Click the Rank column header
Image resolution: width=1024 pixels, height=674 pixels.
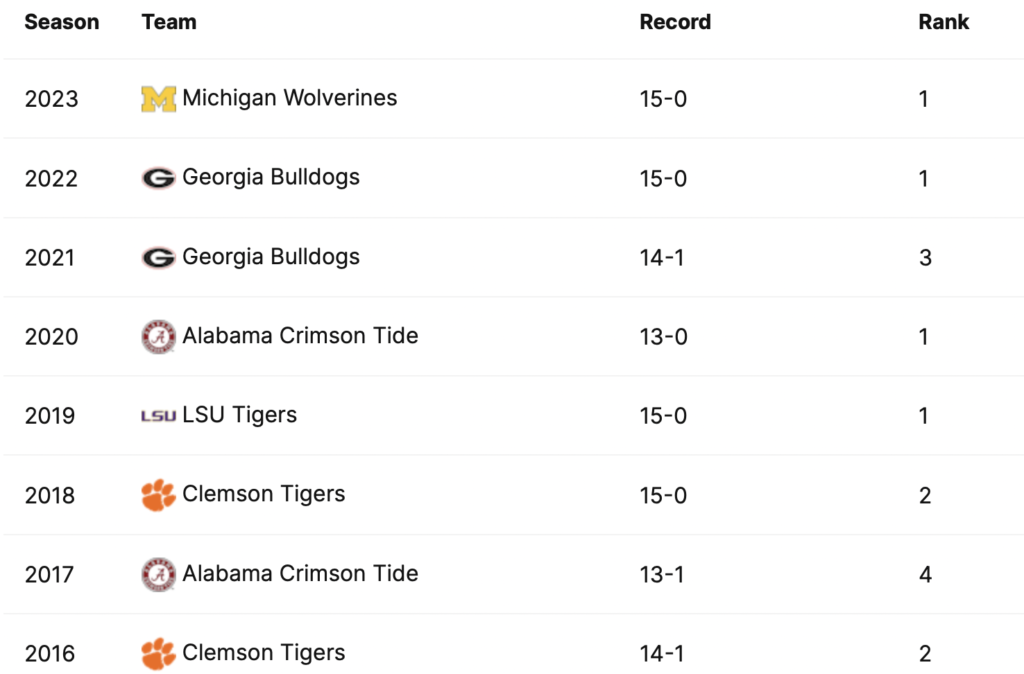tap(944, 22)
